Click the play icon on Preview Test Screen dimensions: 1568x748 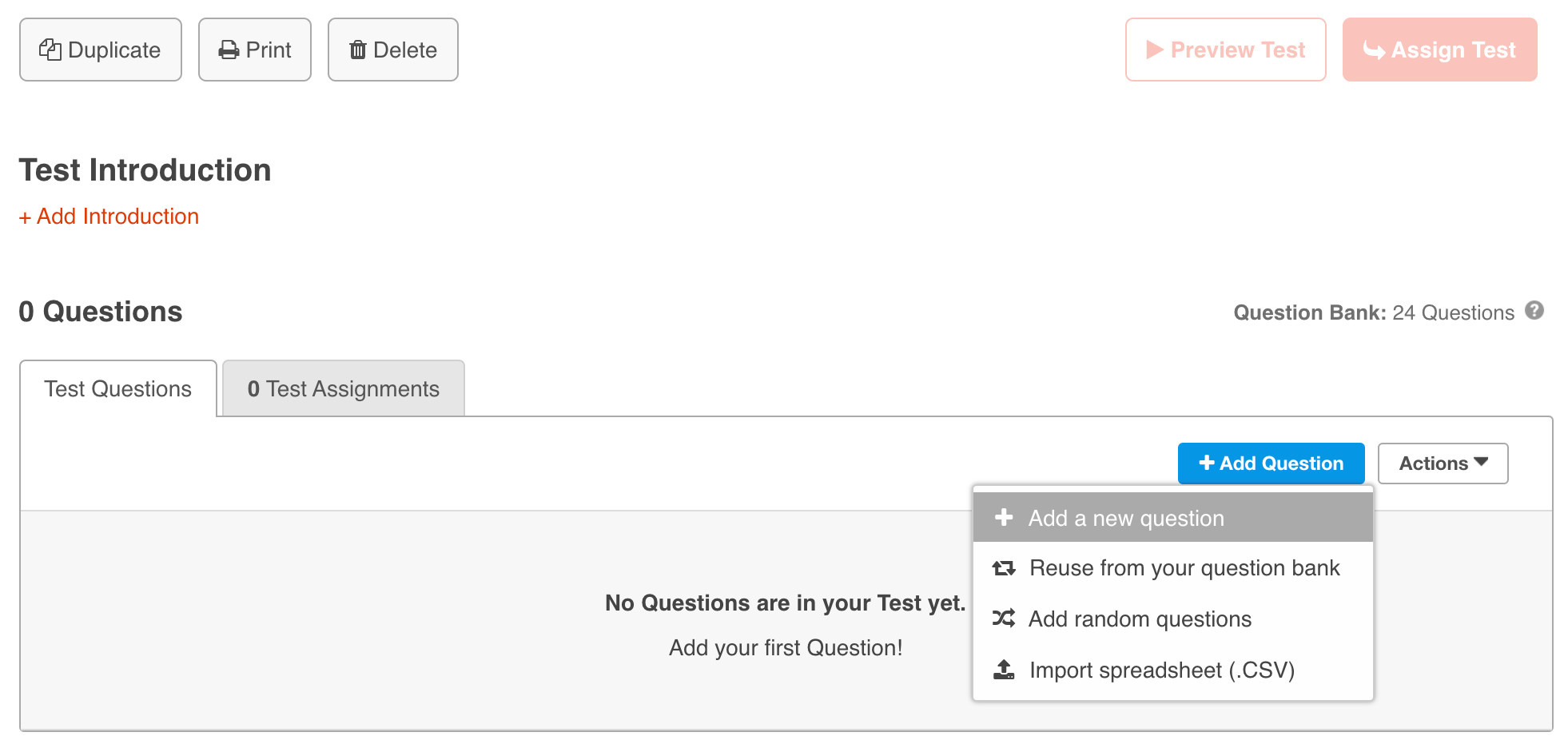[x=1154, y=50]
